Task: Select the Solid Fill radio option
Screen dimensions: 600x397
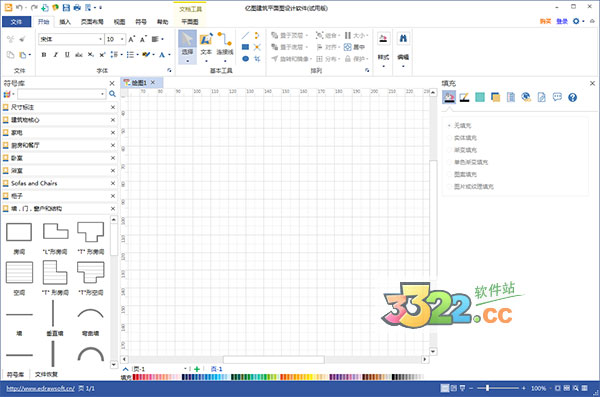Action: tap(462, 138)
